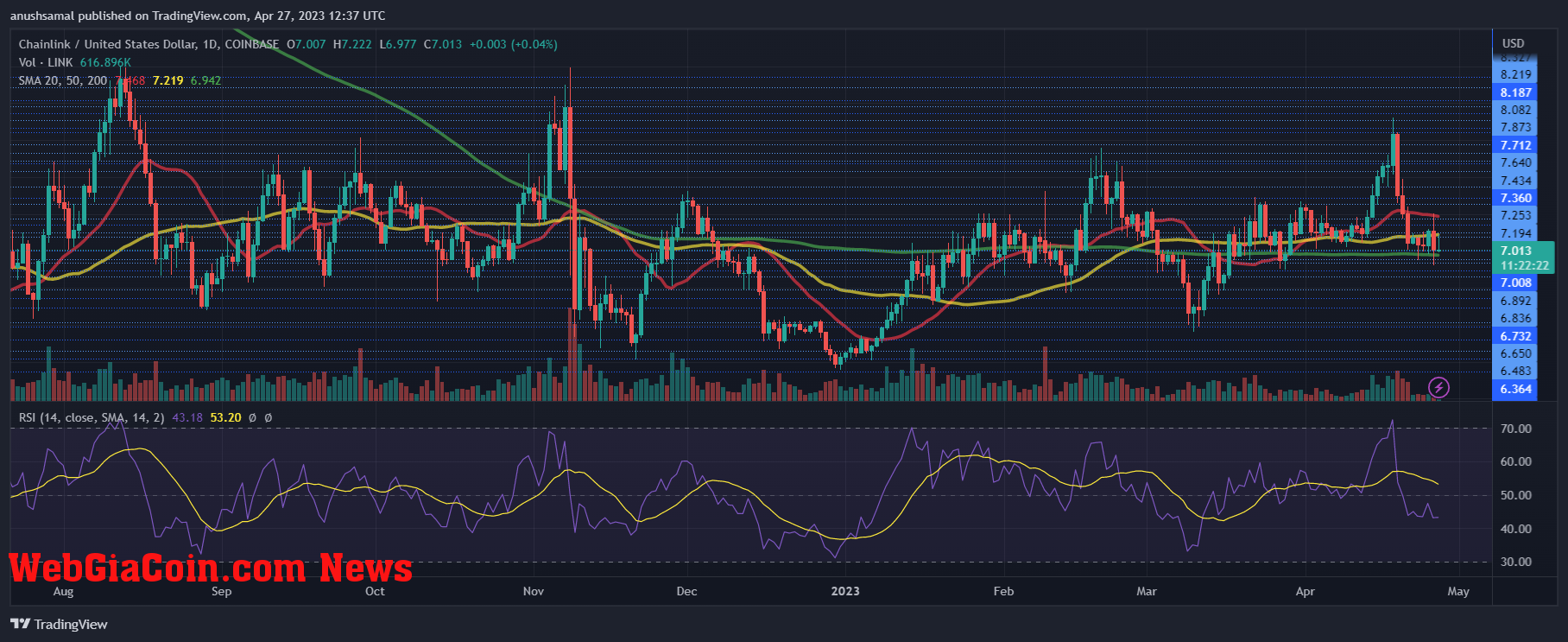Viewport: 1568px width, 642px height.
Task: Click RSI axis level 70.00
Action: [1516, 429]
